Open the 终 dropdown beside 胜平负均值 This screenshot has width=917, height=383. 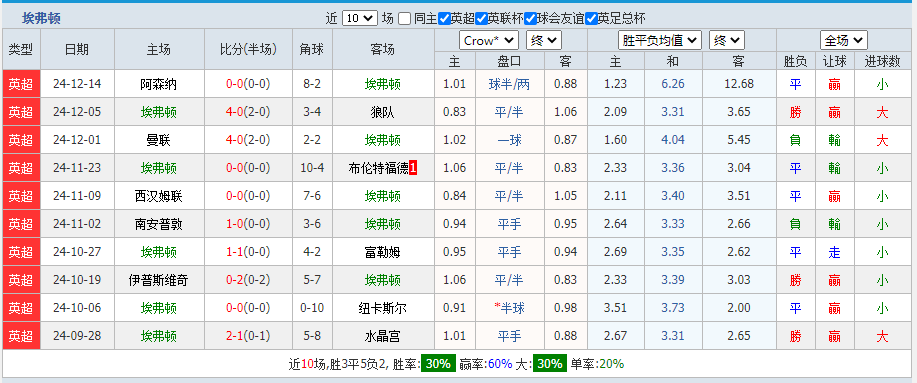[x=727, y=40]
